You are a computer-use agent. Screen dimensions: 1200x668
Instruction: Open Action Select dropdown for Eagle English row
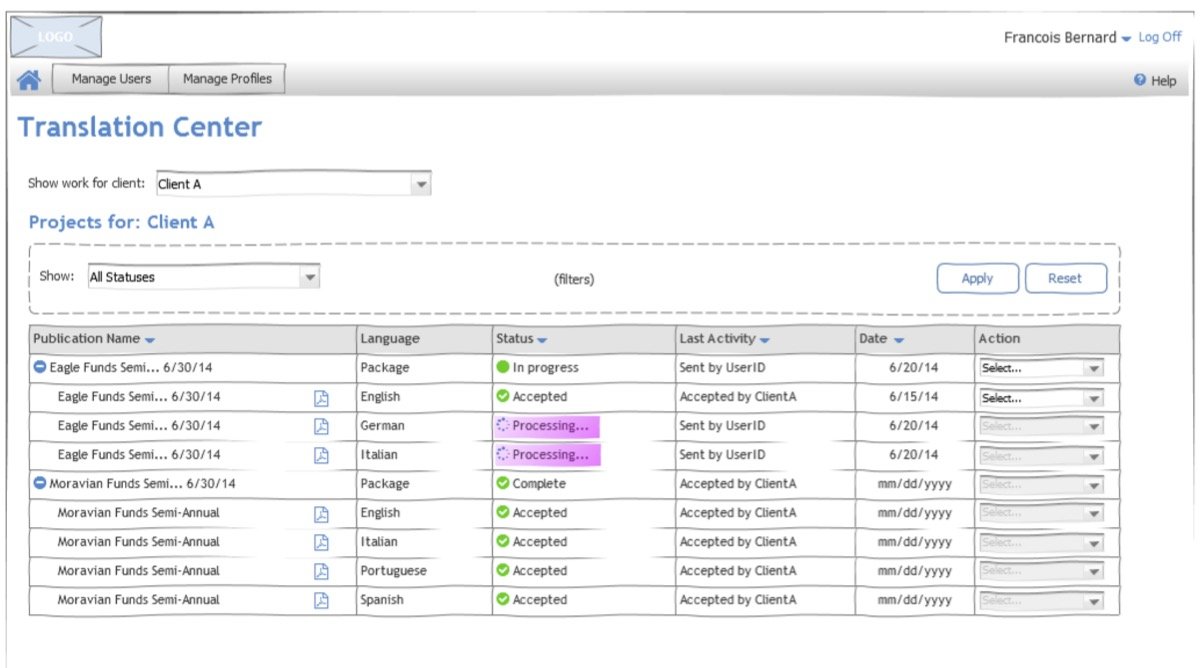(x=1042, y=398)
